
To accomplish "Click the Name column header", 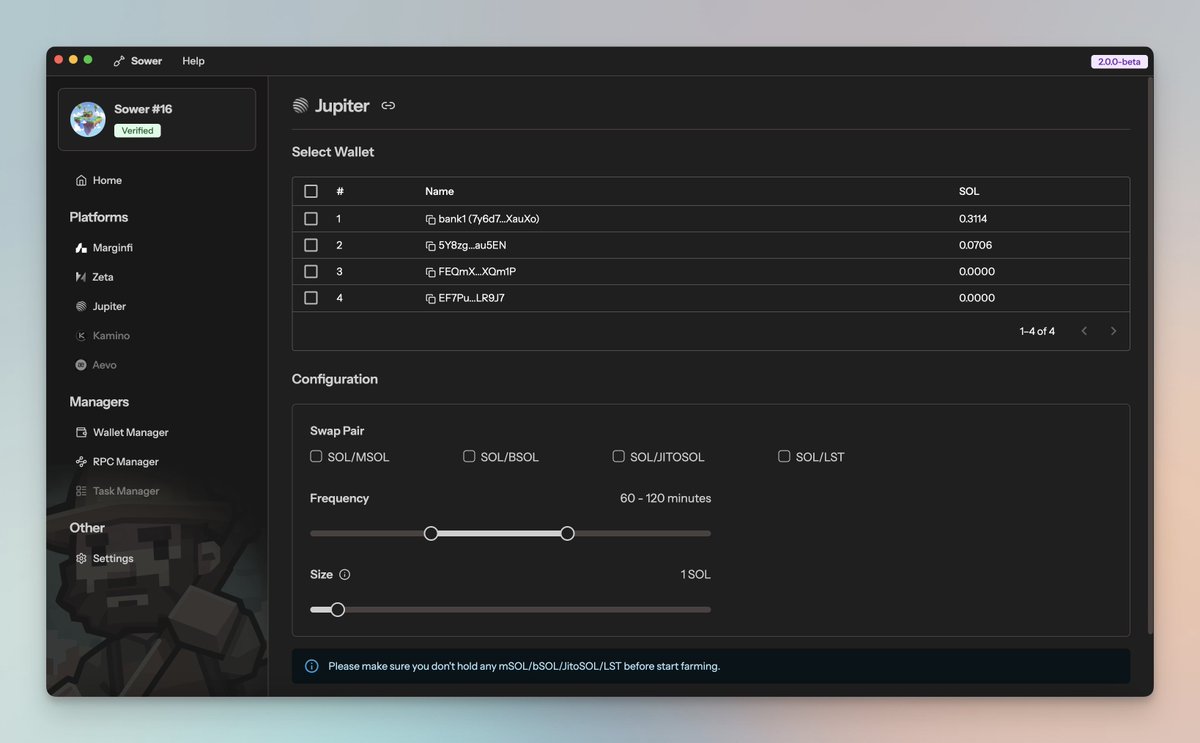I will tap(439, 191).
